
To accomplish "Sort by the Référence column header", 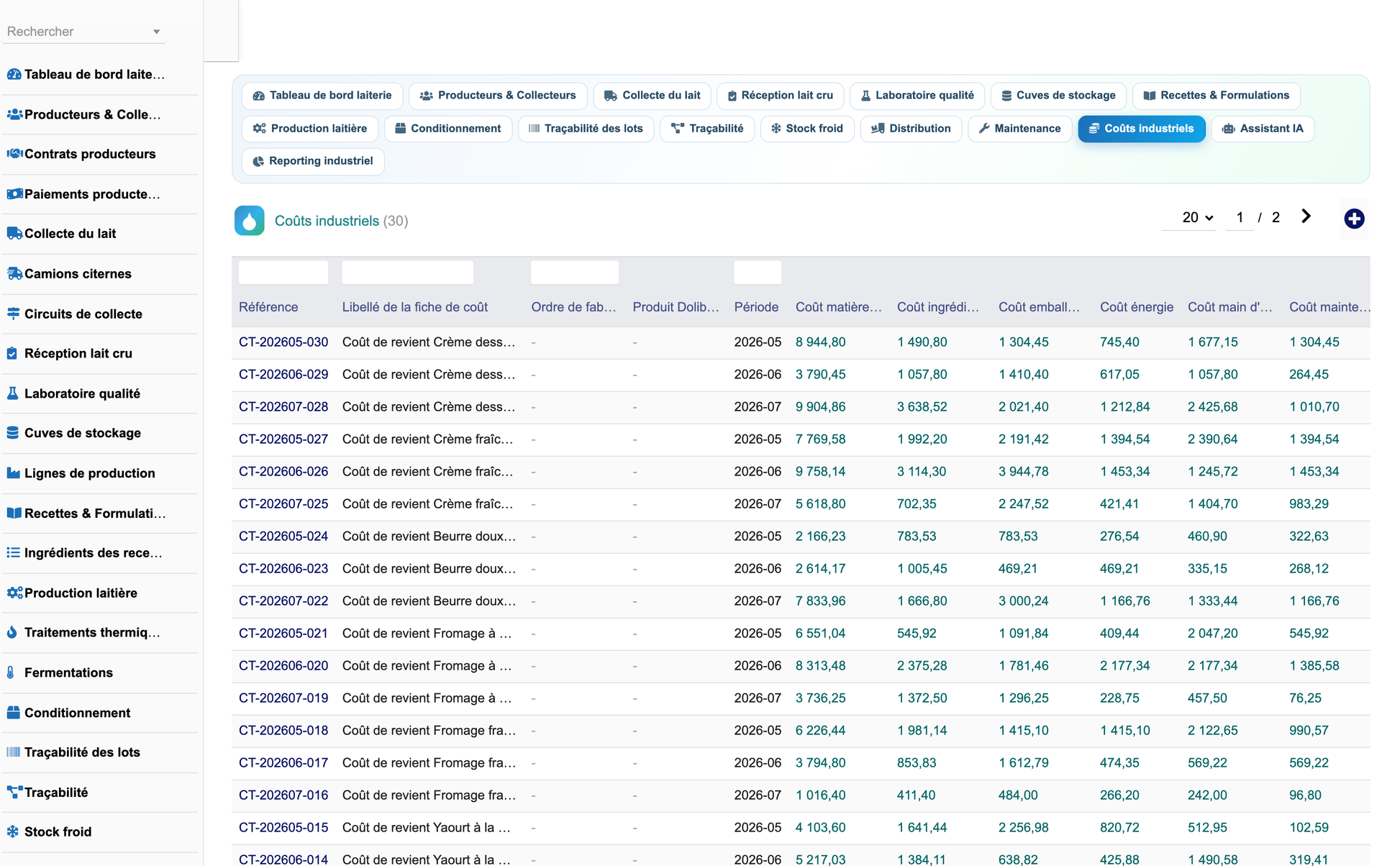I will pos(268,307).
